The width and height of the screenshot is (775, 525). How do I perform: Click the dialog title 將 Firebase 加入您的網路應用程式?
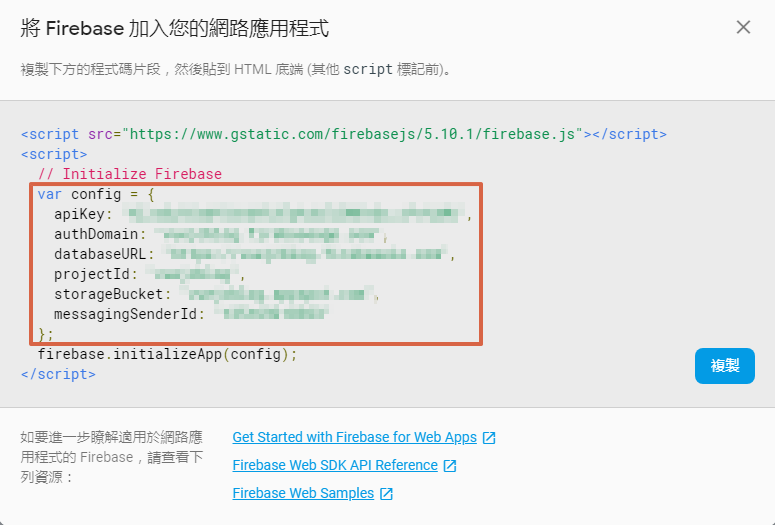pyautogui.click(x=174, y=28)
